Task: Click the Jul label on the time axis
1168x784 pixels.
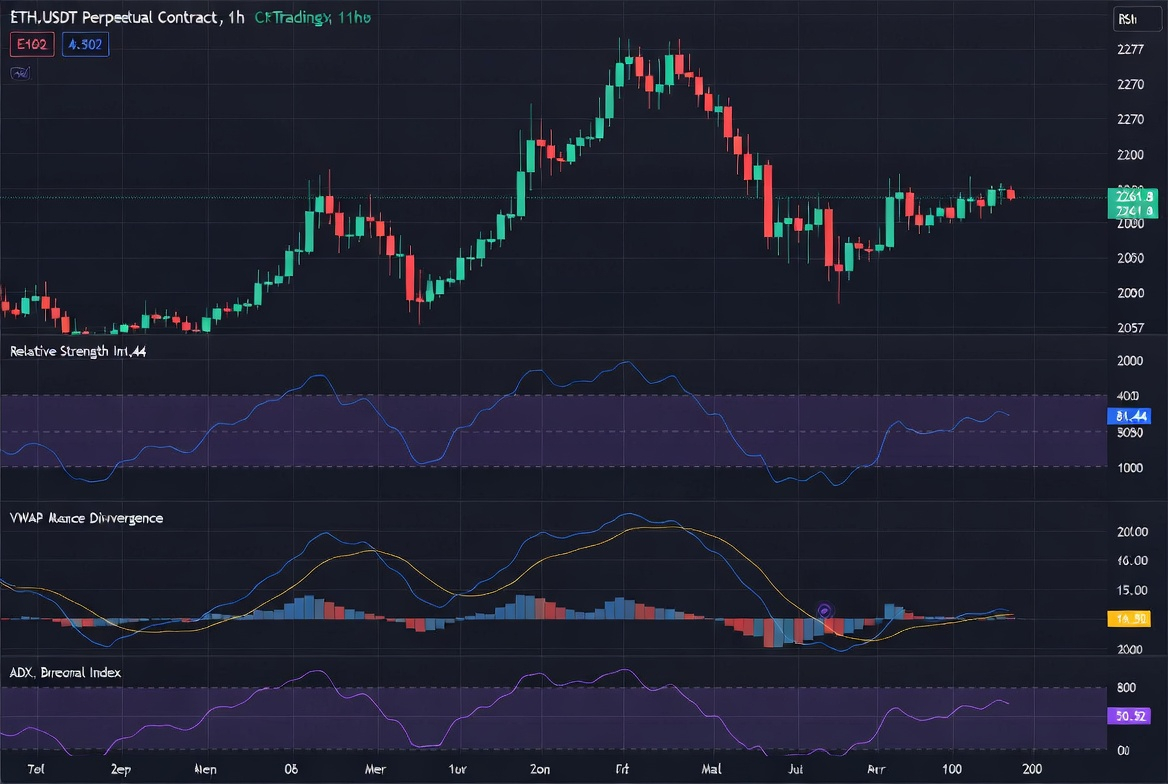Action: 796,769
